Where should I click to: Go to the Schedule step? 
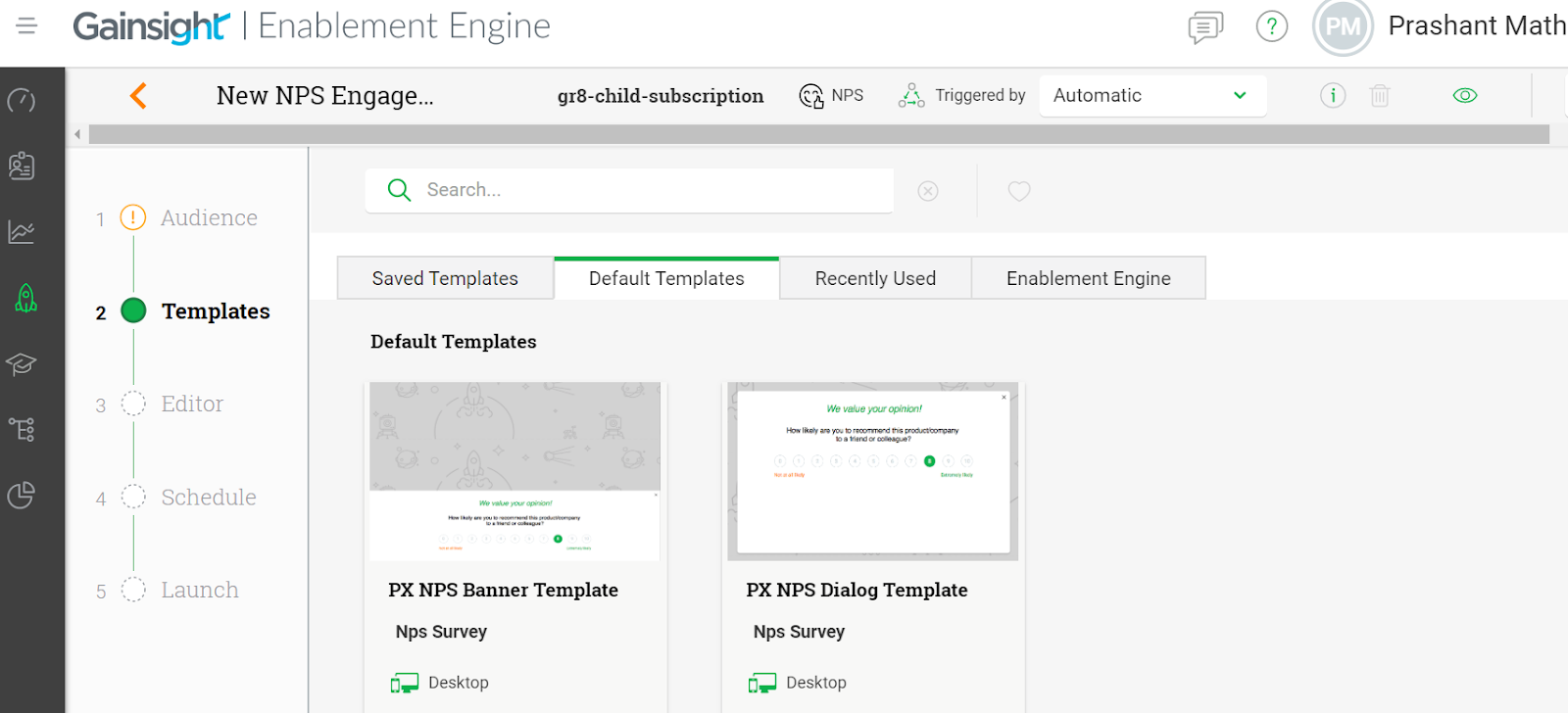(x=209, y=497)
